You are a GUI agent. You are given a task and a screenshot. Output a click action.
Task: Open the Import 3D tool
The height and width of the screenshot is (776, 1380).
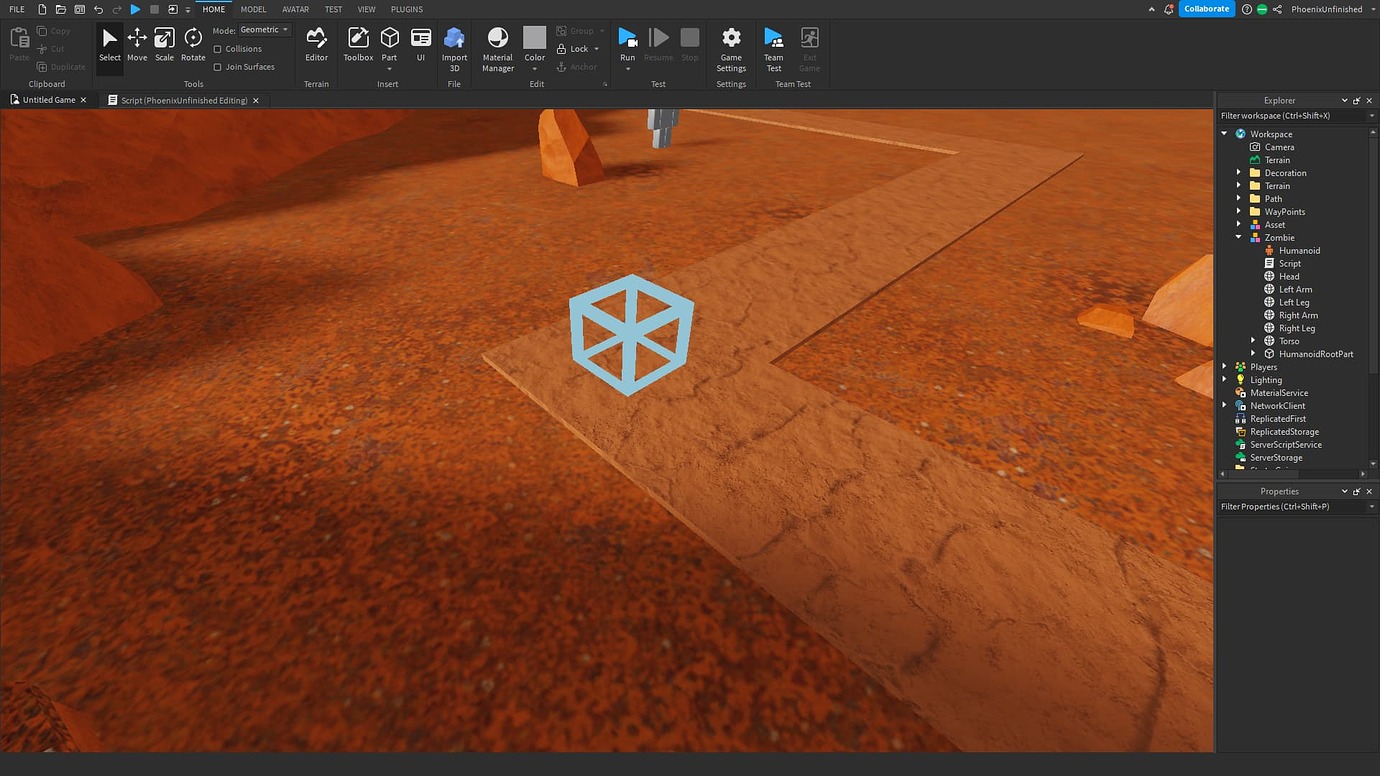click(x=454, y=44)
